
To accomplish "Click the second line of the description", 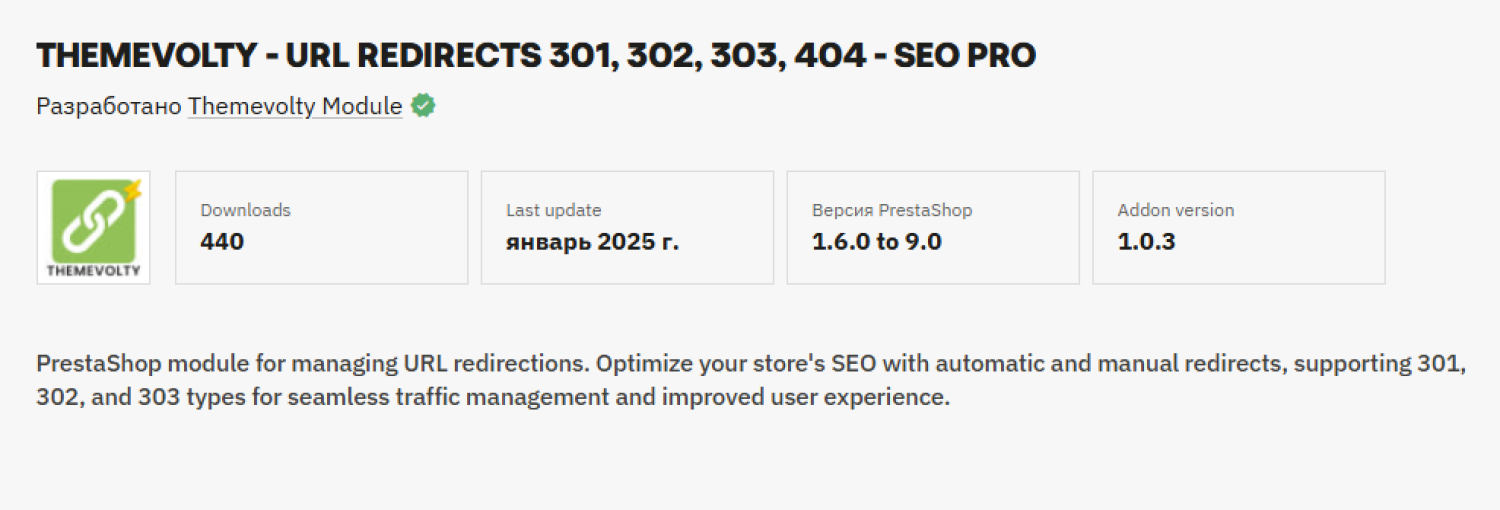I will coord(492,397).
